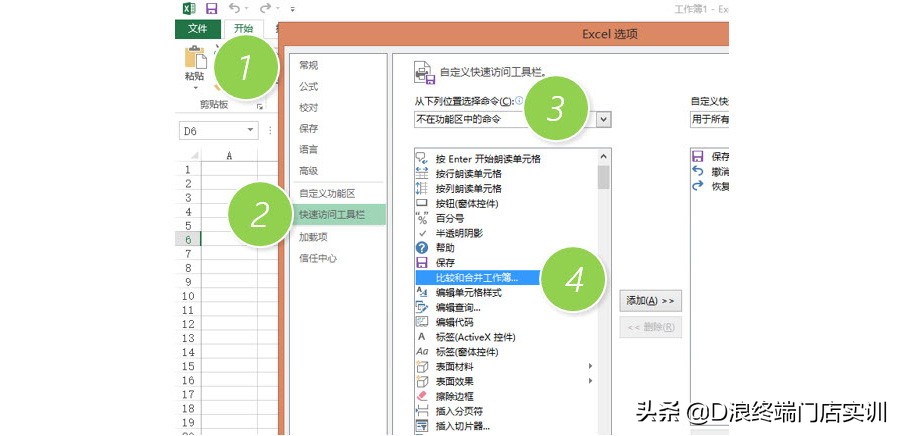Open the 用于所有 dropdown on the right

coord(709,119)
